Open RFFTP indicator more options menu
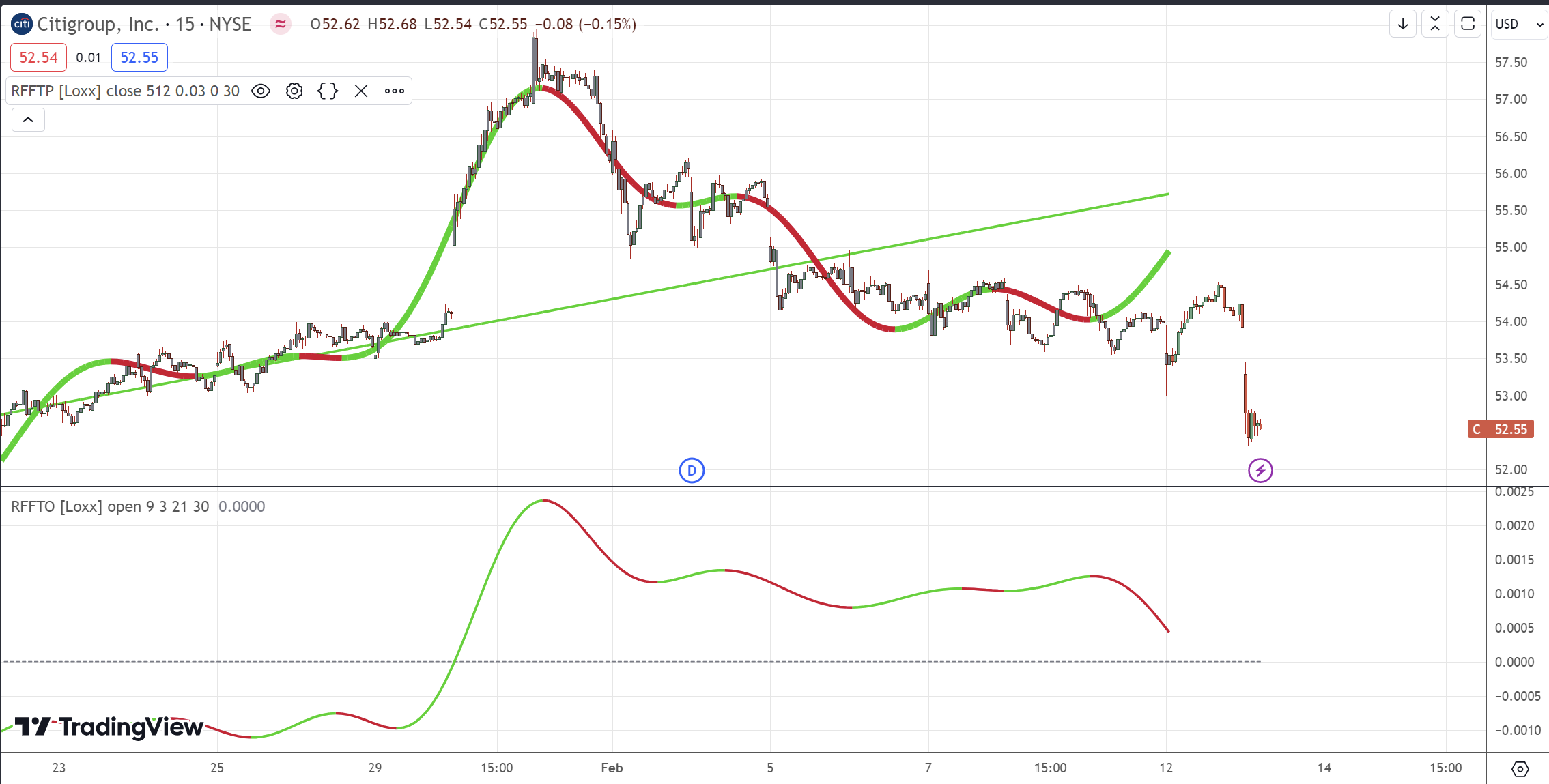1549x784 pixels. click(395, 91)
